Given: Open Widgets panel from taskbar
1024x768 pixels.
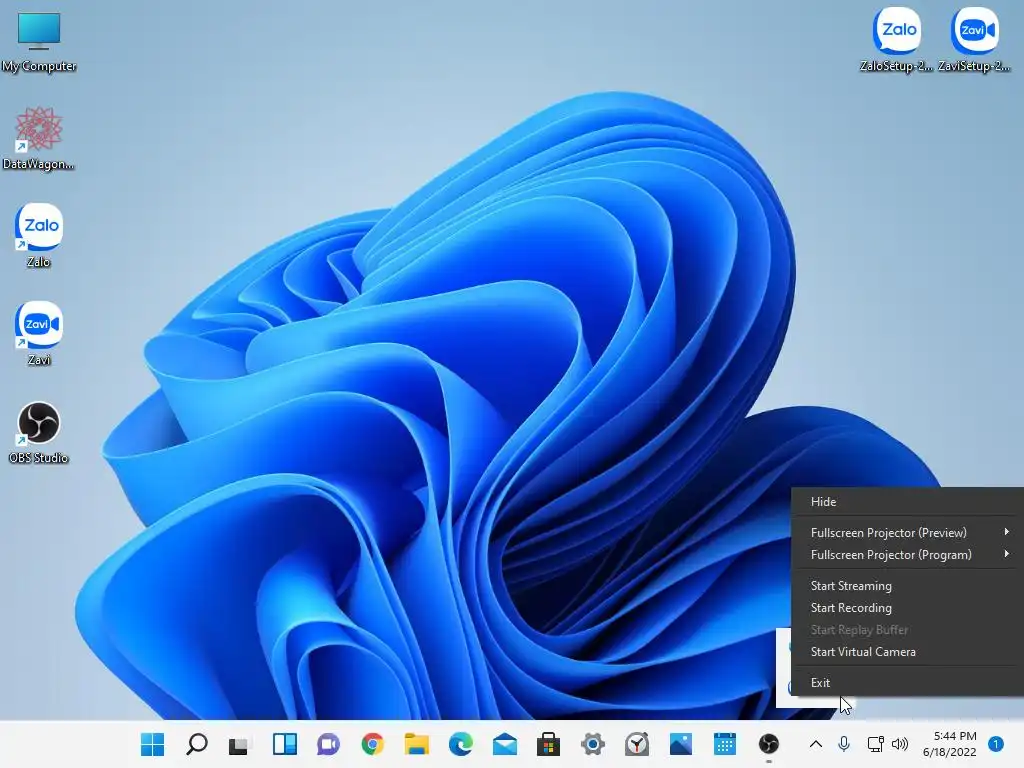Looking at the screenshot, I should click(285, 744).
